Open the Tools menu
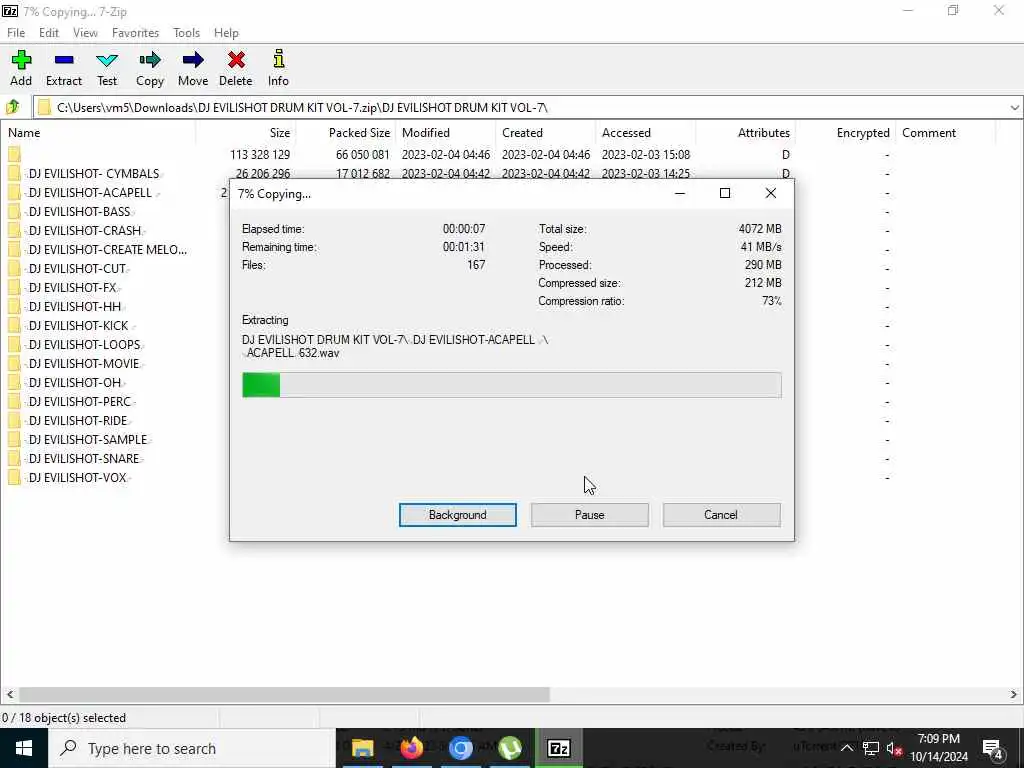This screenshot has height=768, width=1024. pos(186,33)
